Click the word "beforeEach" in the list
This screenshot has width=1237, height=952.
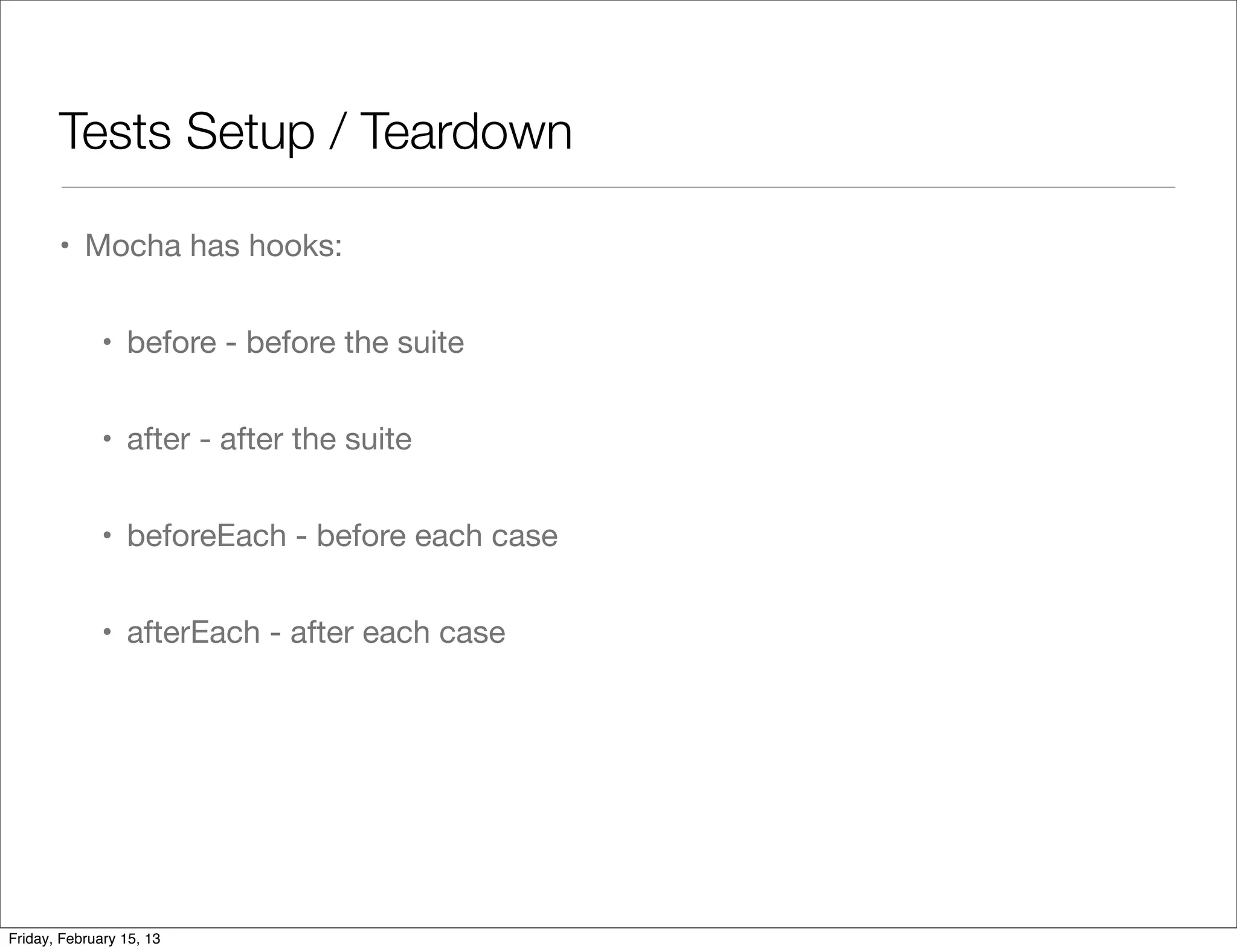point(206,536)
